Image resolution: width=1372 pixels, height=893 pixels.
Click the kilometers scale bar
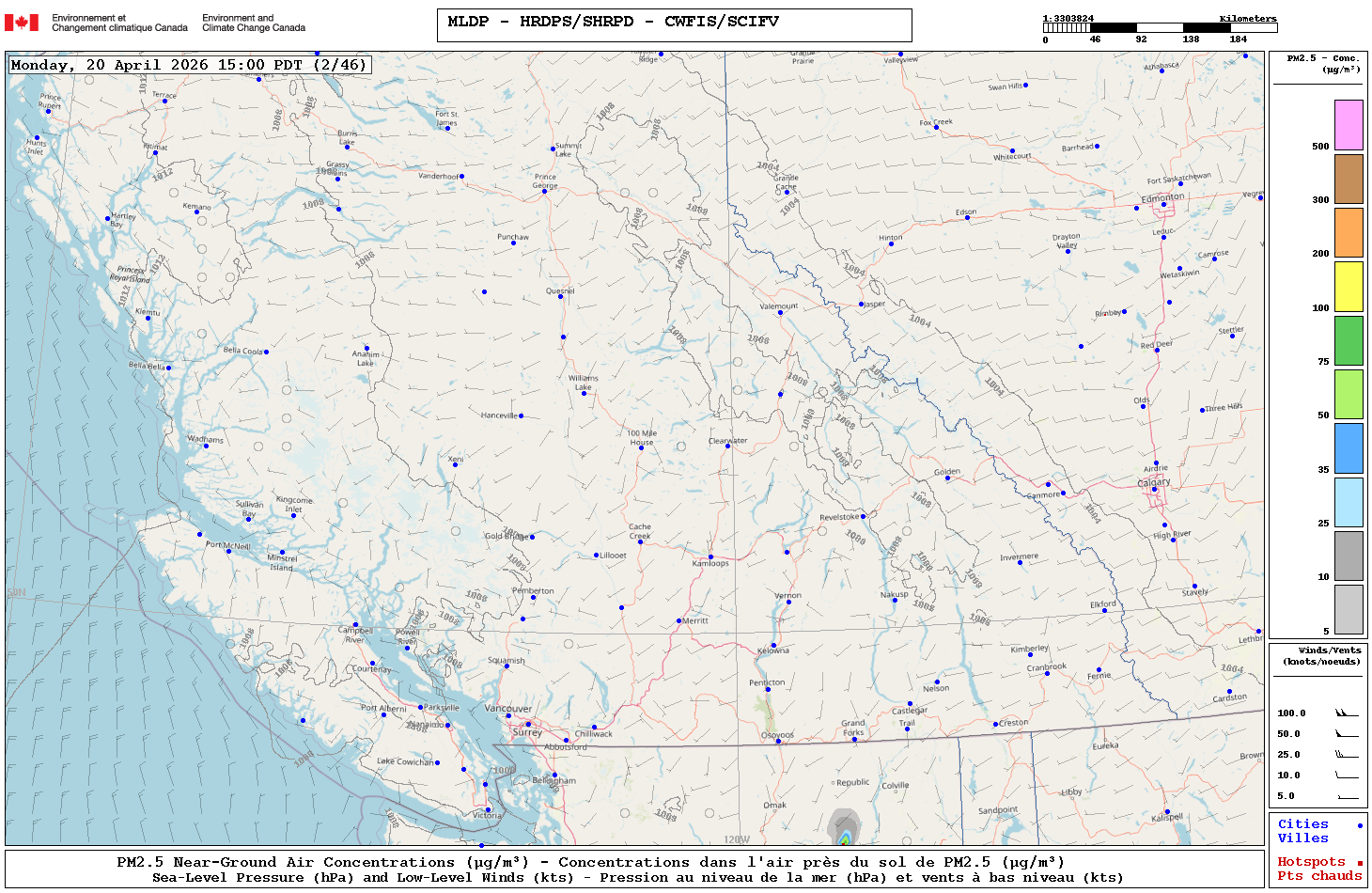tap(1160, 28)
